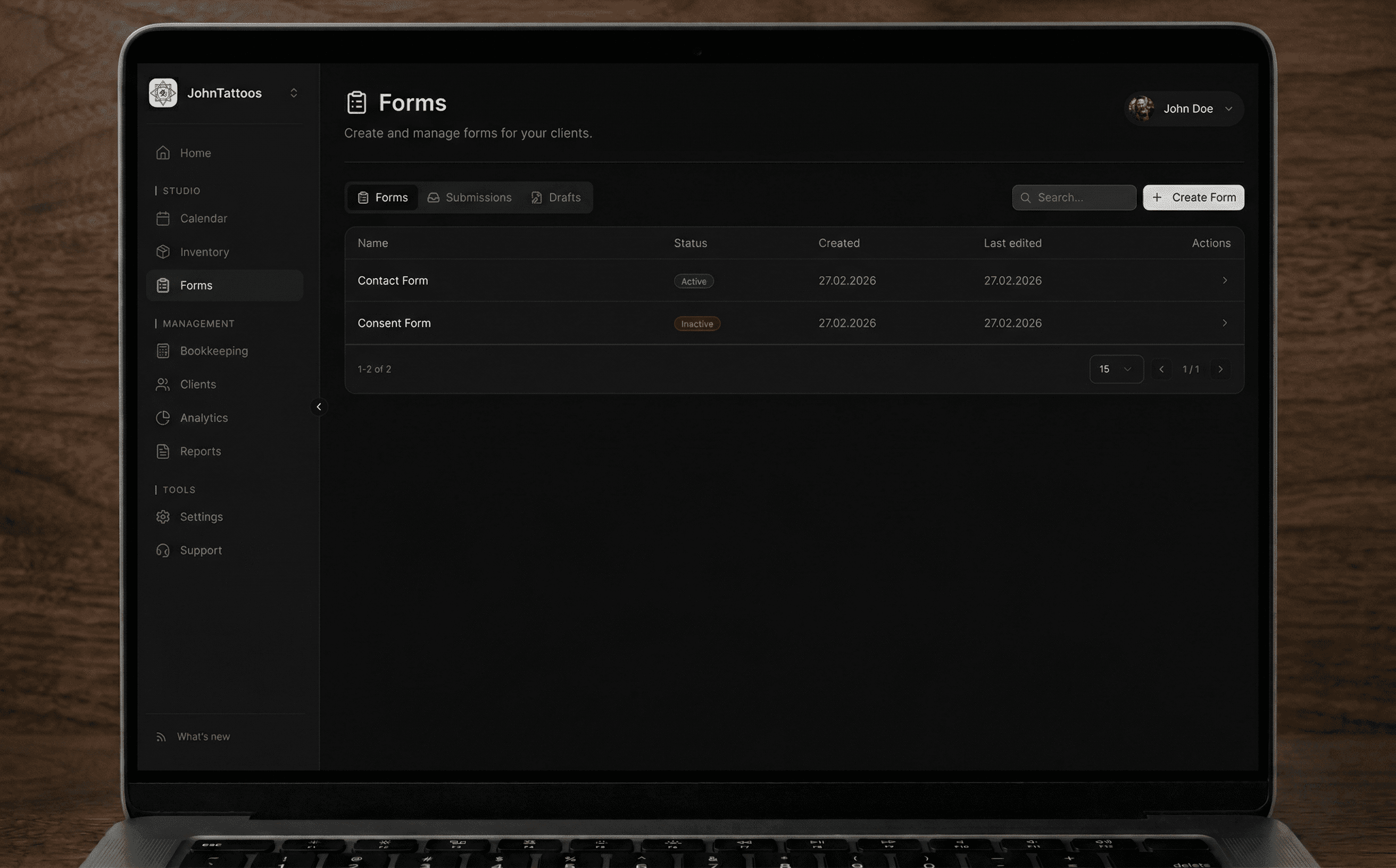Collapse the sidebar with the arrow

(319, 407)
